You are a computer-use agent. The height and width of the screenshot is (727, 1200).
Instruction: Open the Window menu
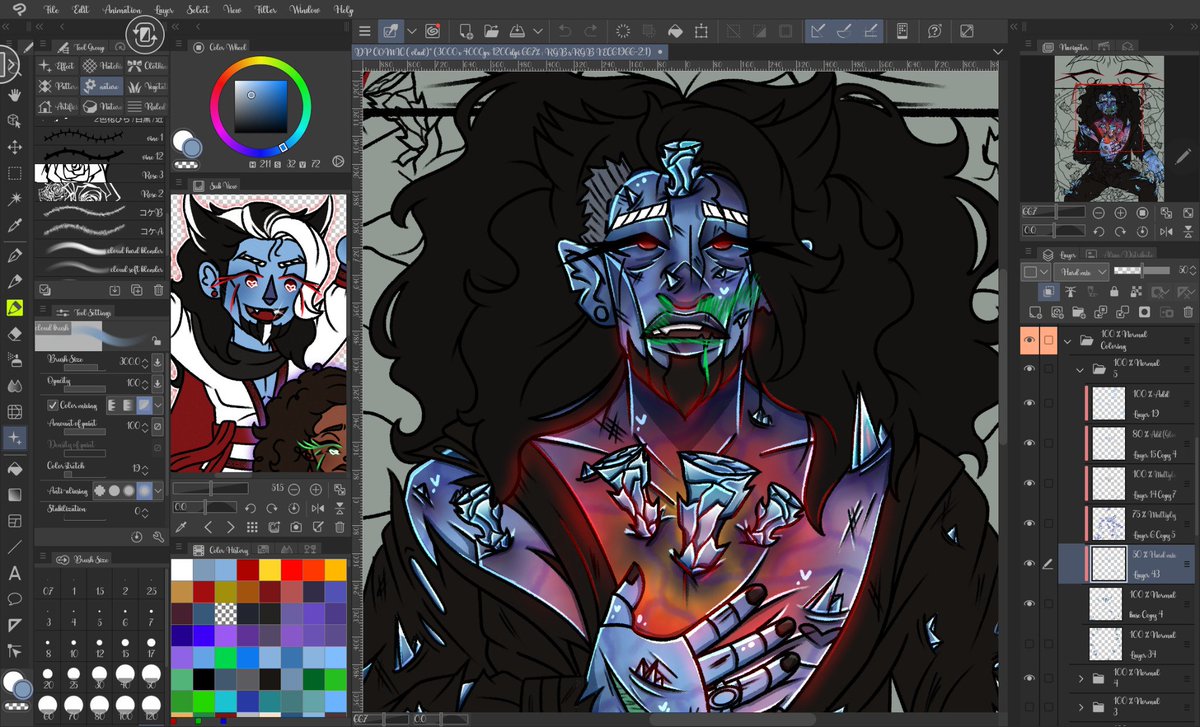click(x=305, y=9)
